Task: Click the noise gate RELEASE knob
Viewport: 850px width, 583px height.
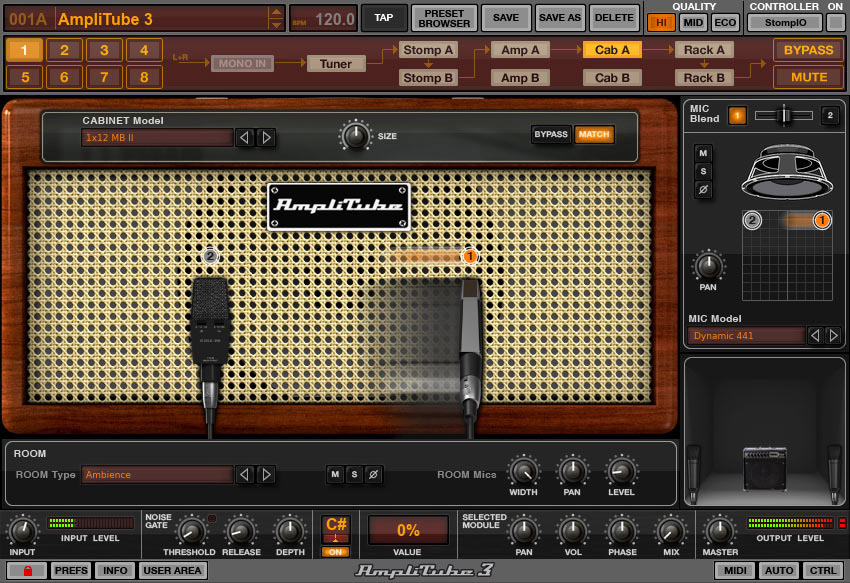Action: tap(241, 531)
